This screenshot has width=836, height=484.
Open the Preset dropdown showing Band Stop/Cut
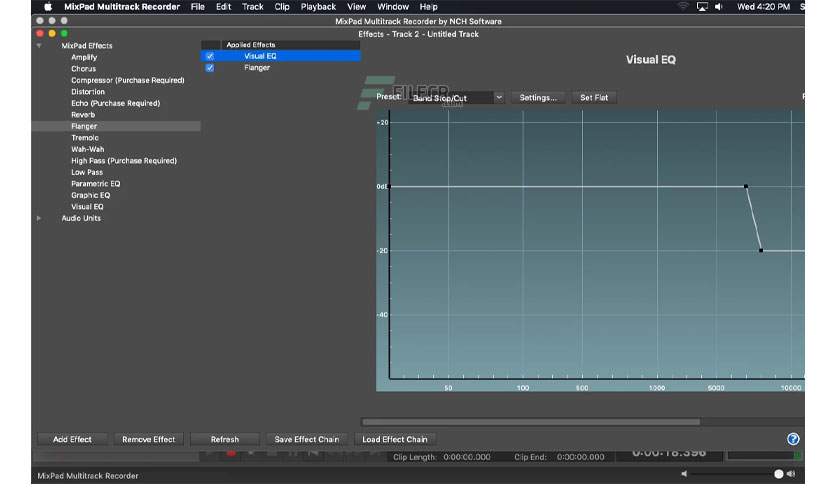point(456,98)
